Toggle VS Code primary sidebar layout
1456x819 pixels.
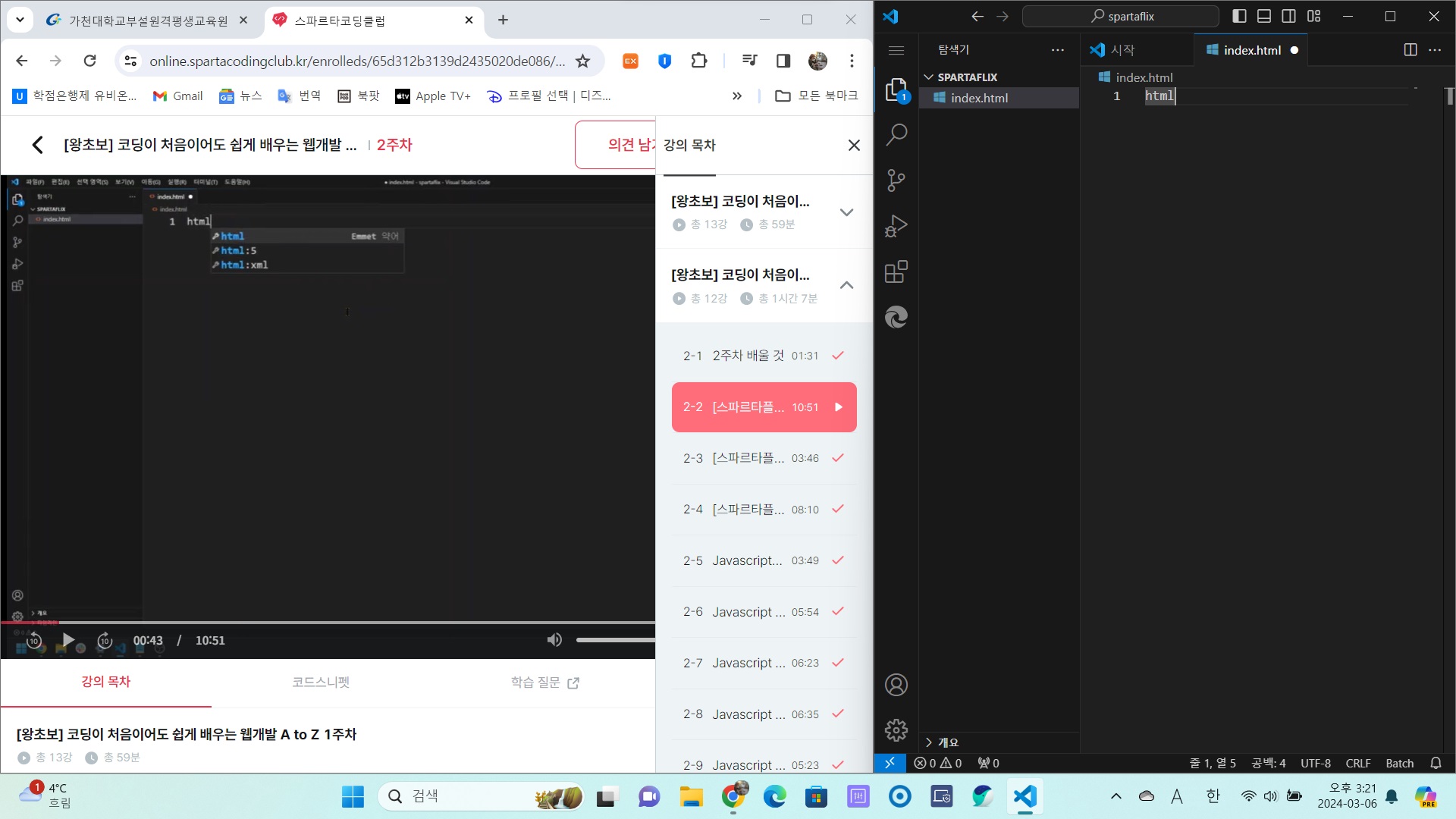click(x=1240, y=16)
